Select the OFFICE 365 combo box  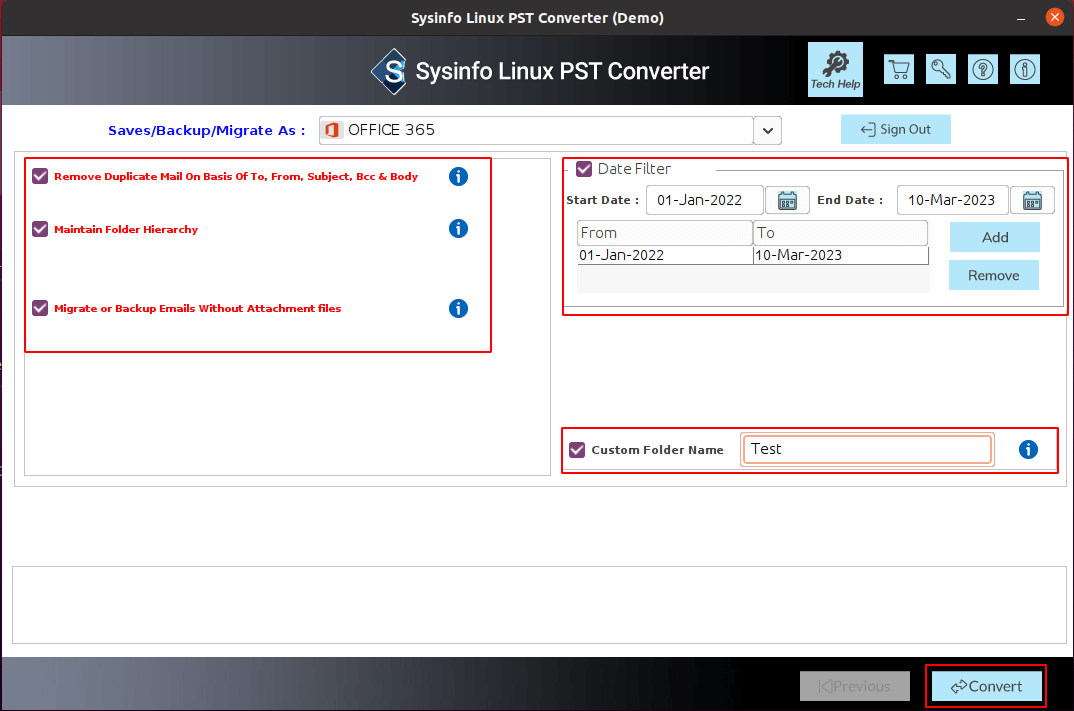pos(536,130)
